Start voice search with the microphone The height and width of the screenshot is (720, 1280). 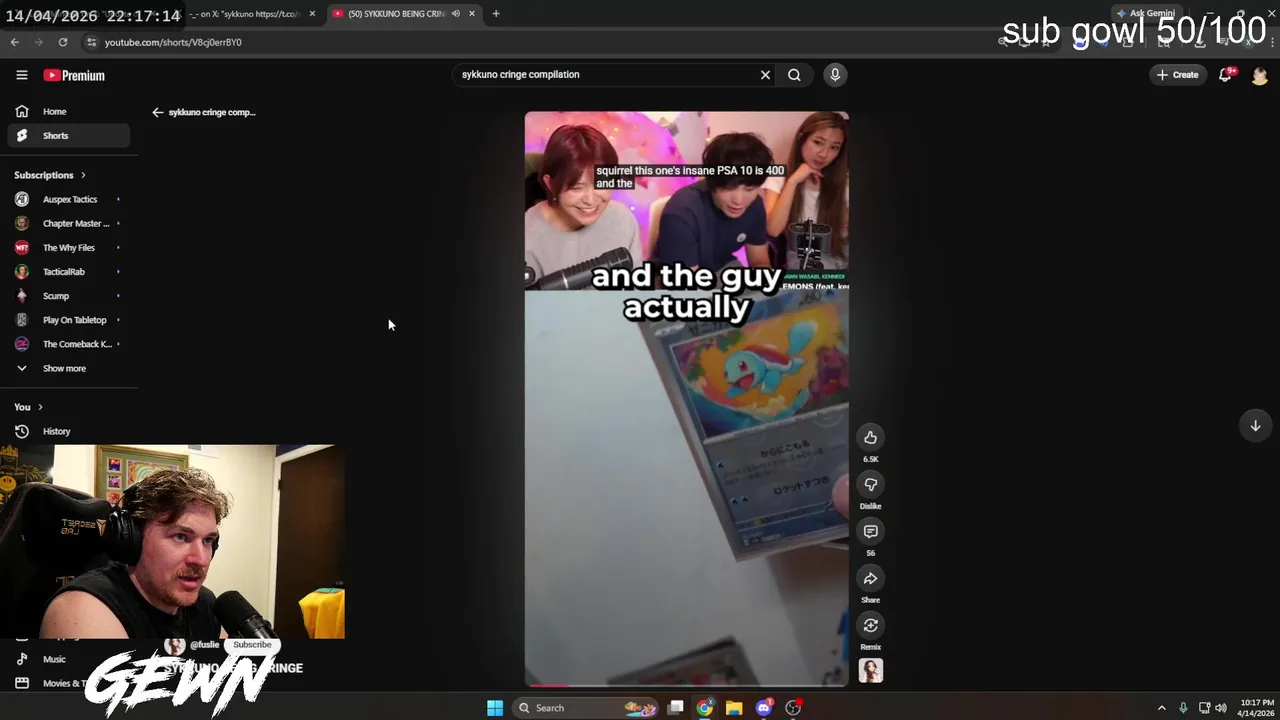pyautogui.click(x=835, y=75)
